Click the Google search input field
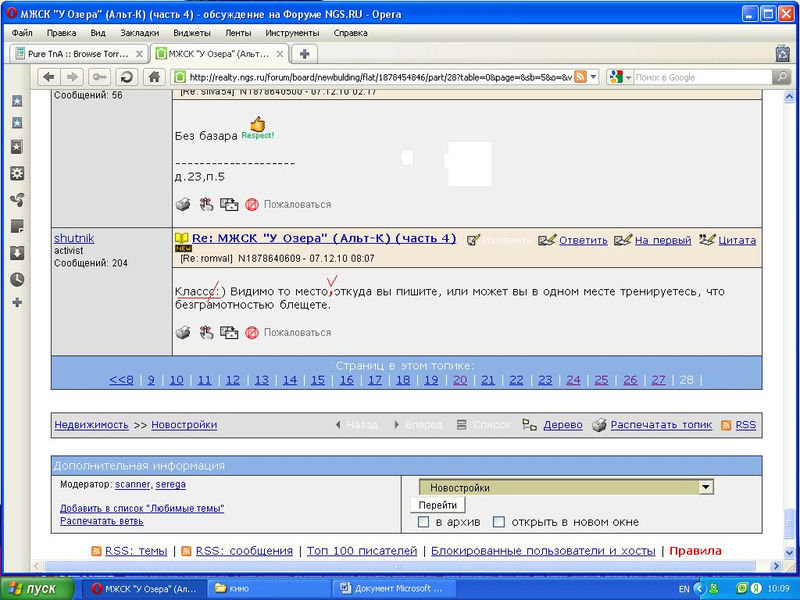This screenshot has width=800, height=600. tap(700, 77)
